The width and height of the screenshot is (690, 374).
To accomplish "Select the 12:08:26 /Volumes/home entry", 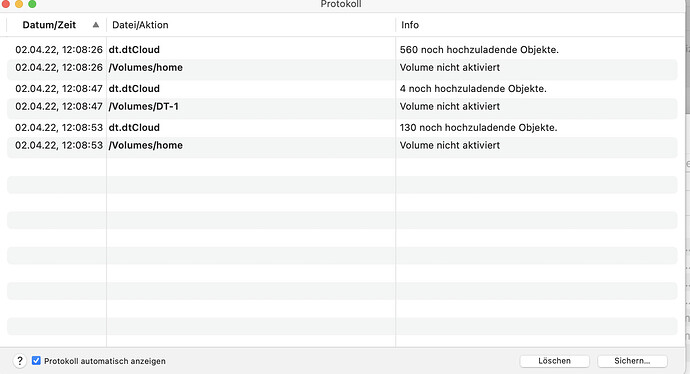I will click(x=342, y=68).
